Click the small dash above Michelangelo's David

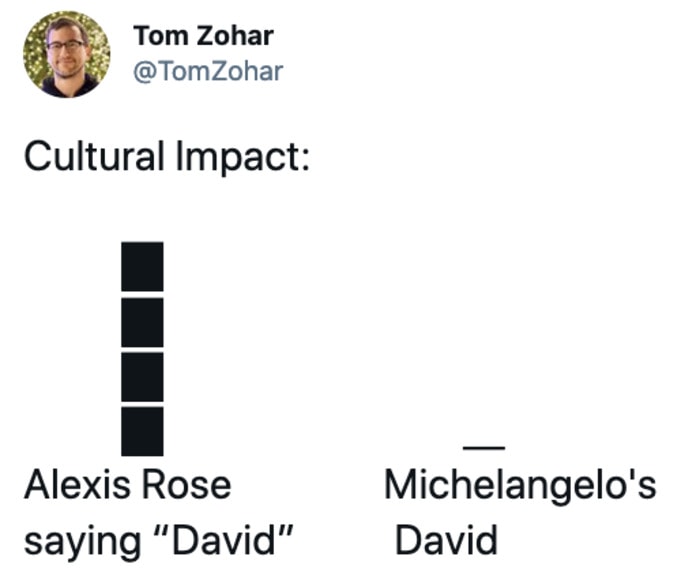click(484, 447)
